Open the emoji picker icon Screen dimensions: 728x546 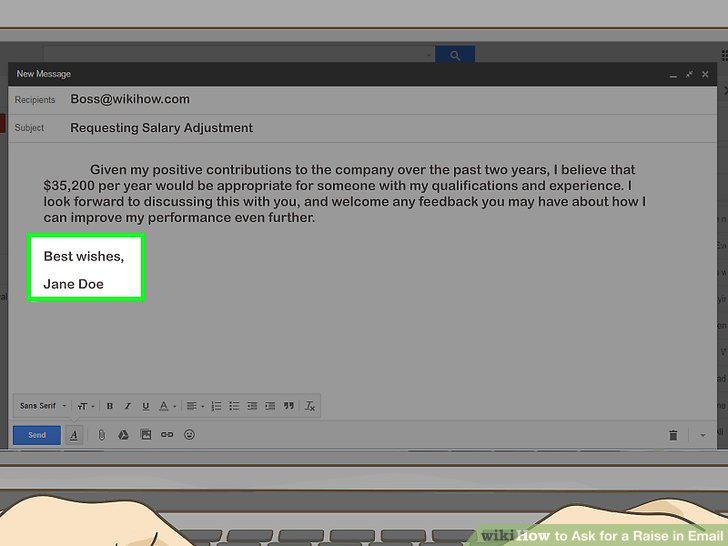tap(189, 435)
